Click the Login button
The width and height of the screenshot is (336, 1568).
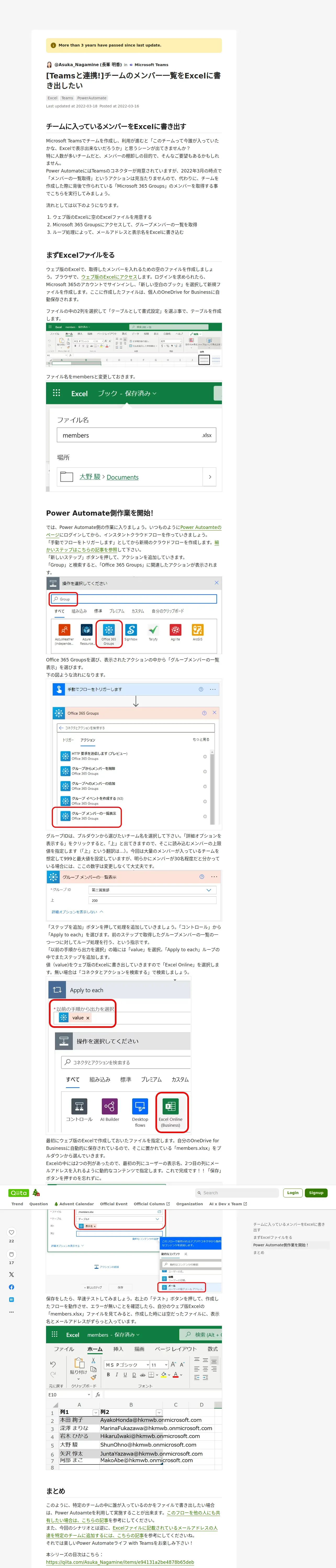tap(293, 1192)
